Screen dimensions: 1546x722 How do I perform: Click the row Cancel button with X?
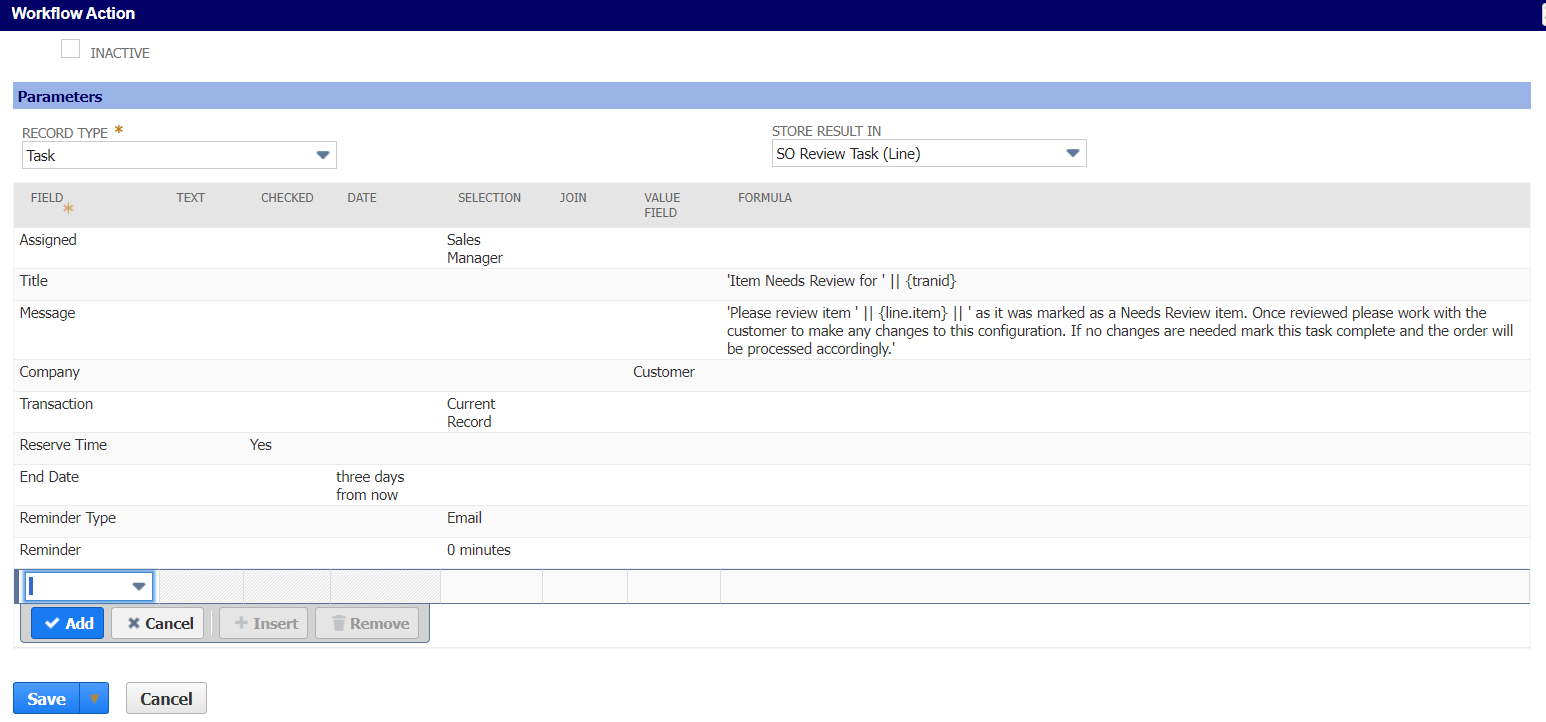coord(158,623)
